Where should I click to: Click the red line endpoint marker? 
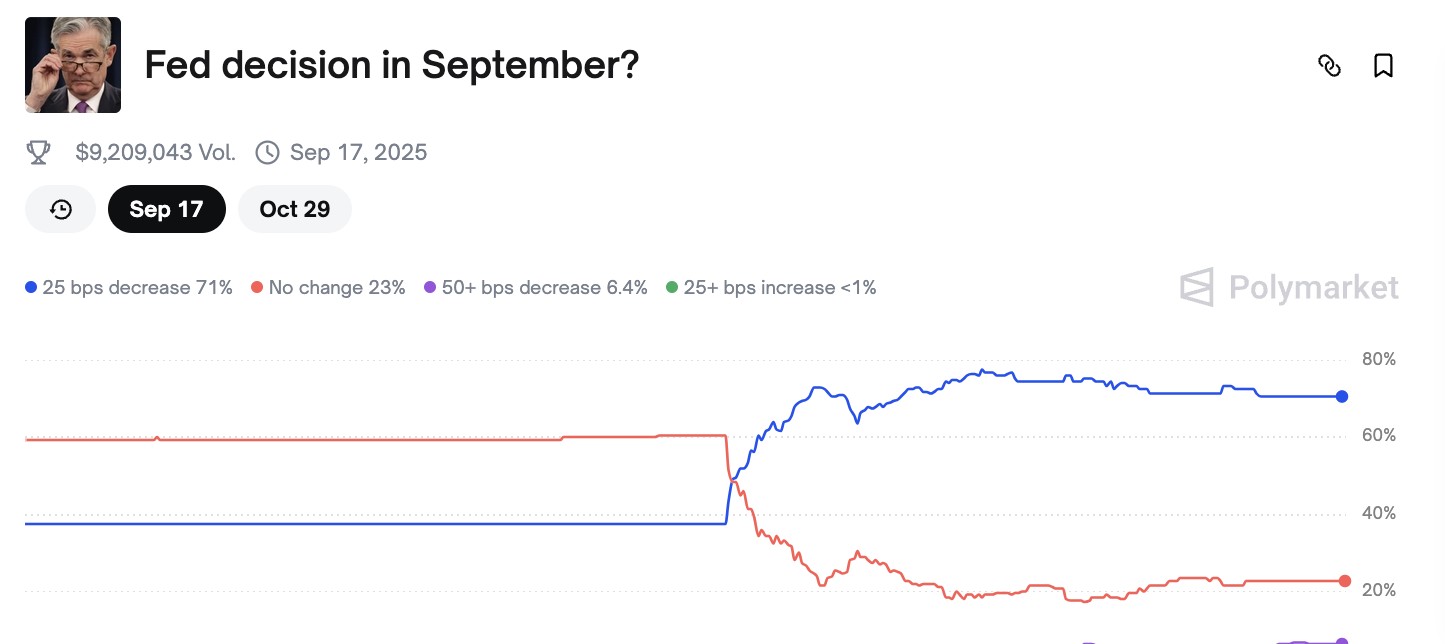(1344, 581)
